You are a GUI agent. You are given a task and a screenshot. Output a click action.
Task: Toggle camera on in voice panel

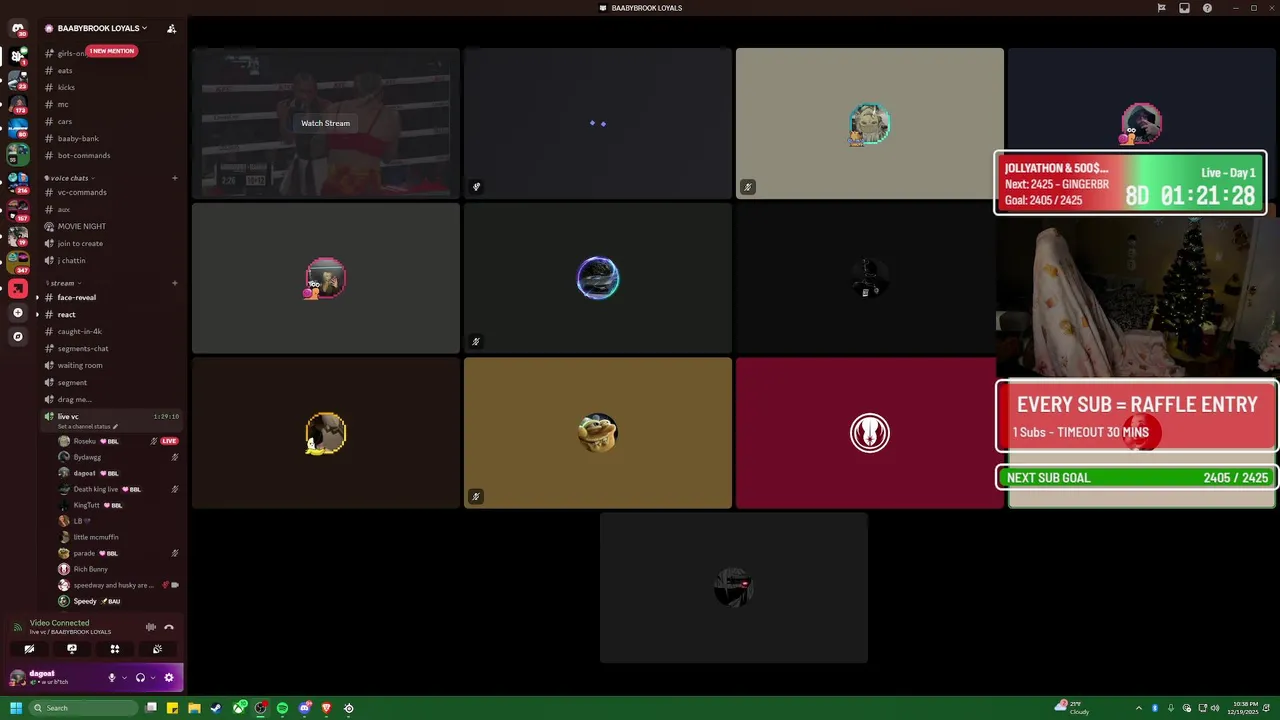29,649
